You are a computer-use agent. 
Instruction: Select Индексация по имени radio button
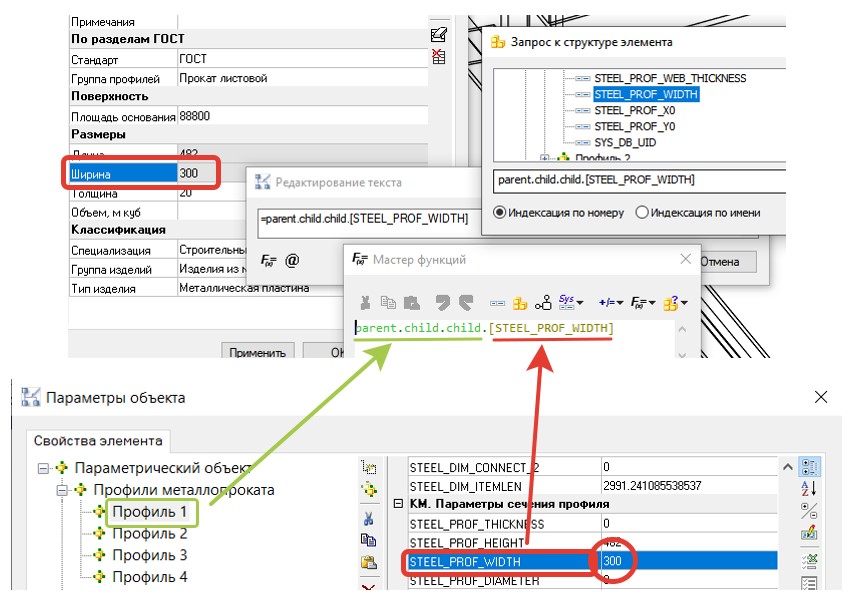(642, 212)
